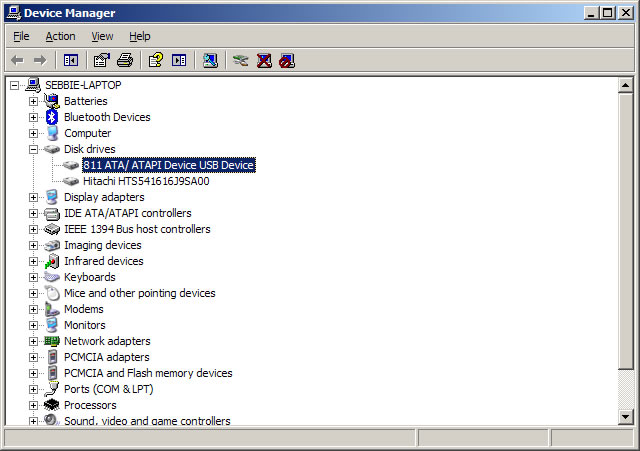Expand the Imaging devices category

click(x=33, y=245)
